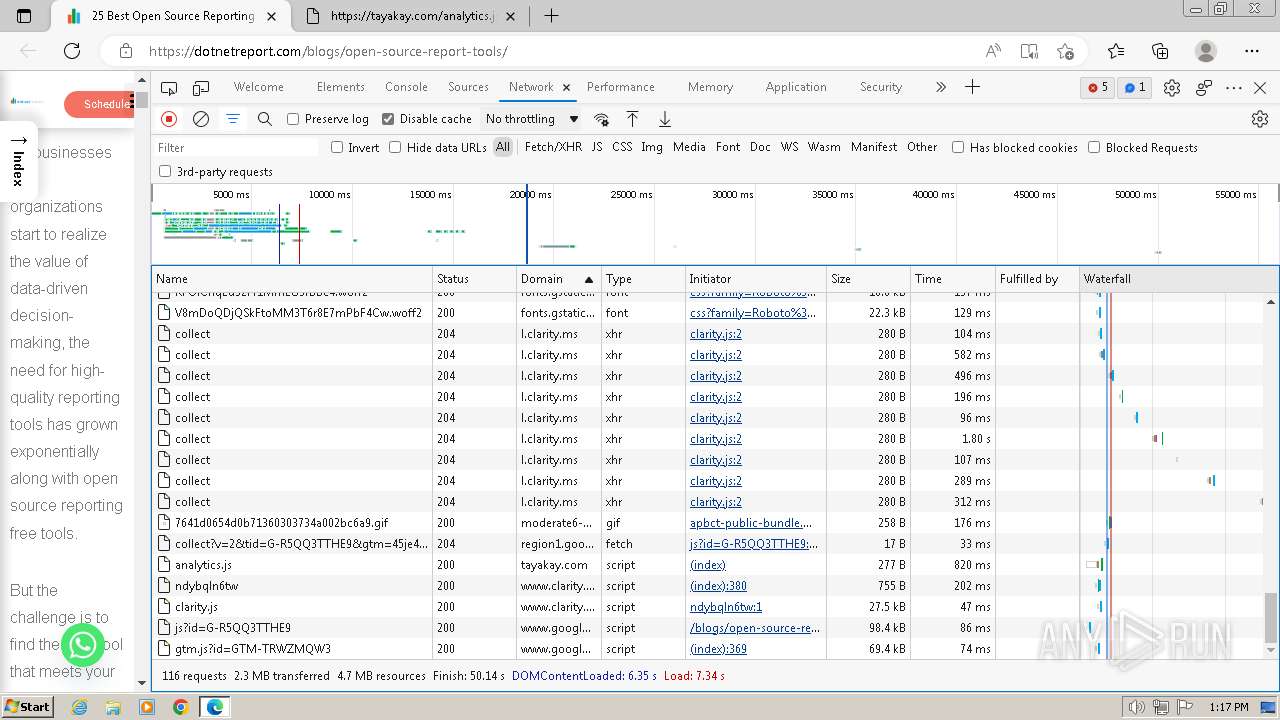Image resolution: width=1280 pixels, height=720 pixels.
Task: Click the blue timeline marker at 20000 ms
Action: [527, 224]
